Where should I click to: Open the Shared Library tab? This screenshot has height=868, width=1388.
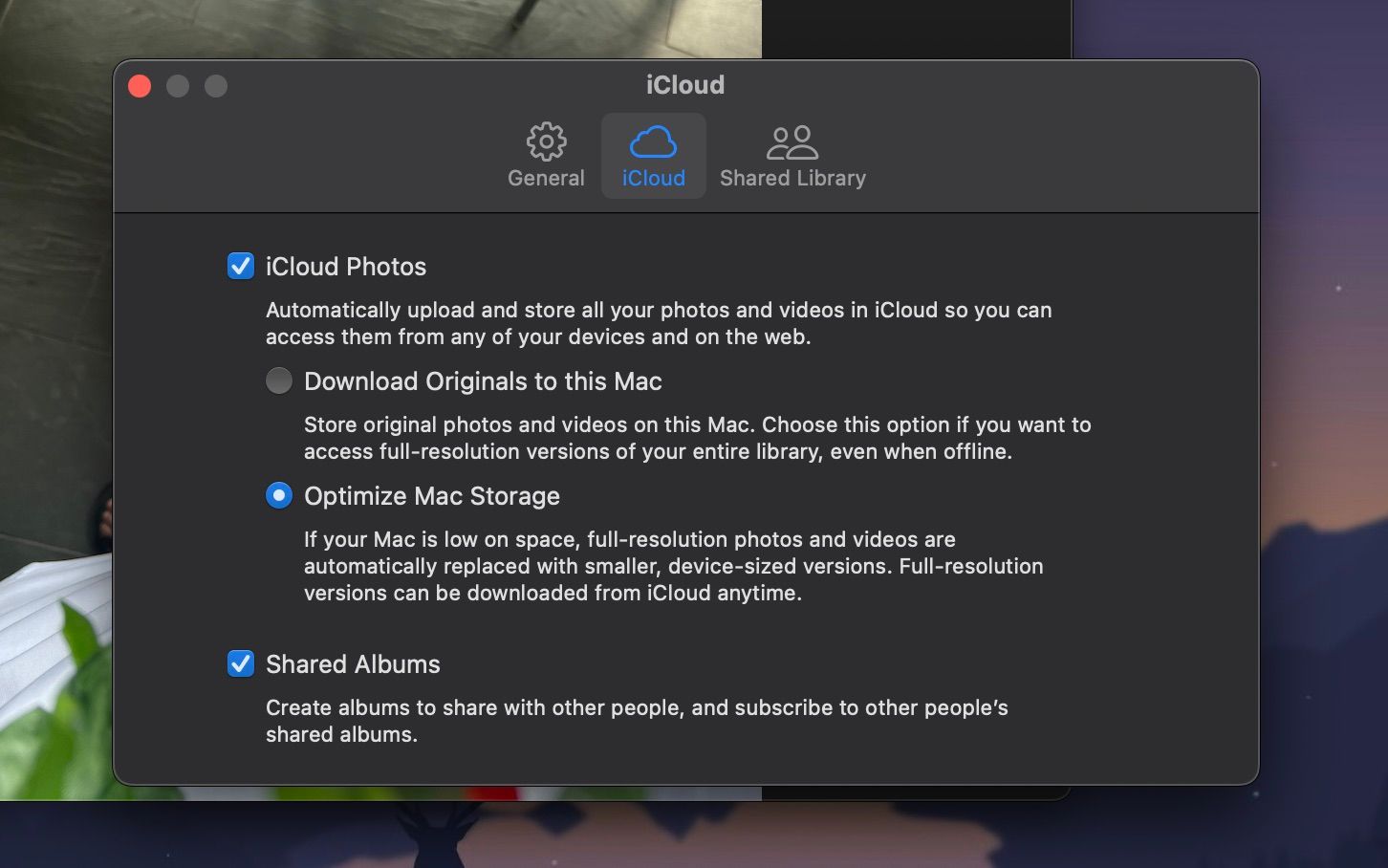click(x=792, y=155)
